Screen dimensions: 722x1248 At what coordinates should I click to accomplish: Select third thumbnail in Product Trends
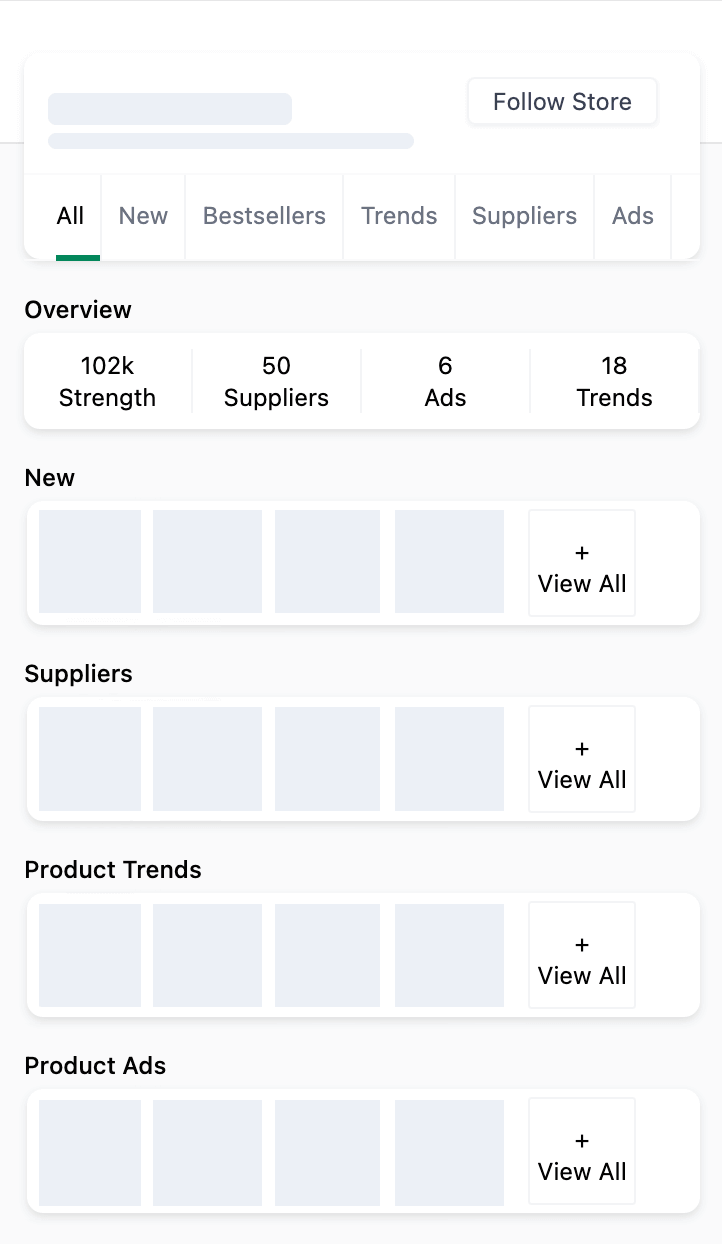pyautogui.click(x=327, y=954)
